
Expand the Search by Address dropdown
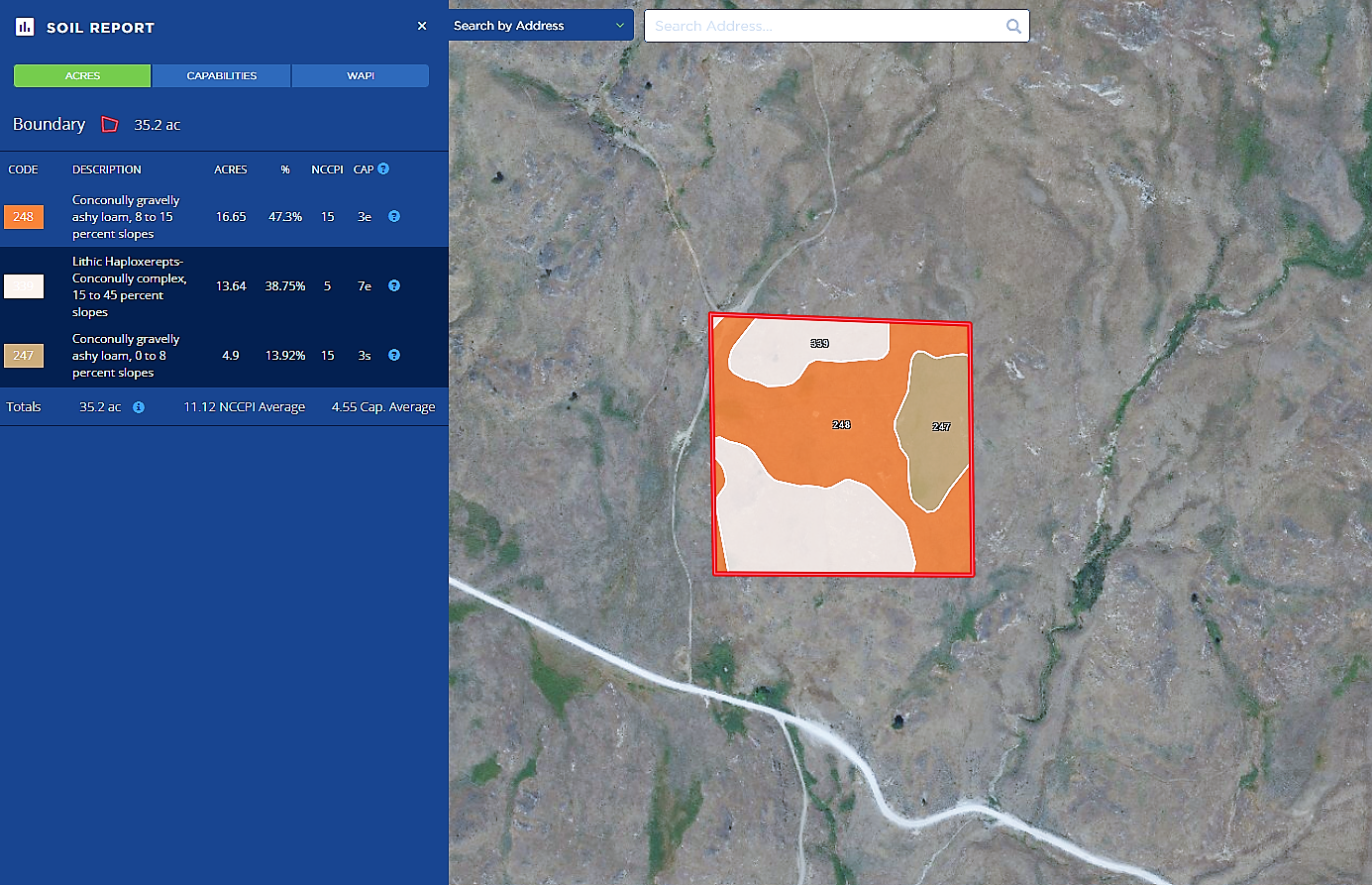[541, 26]
